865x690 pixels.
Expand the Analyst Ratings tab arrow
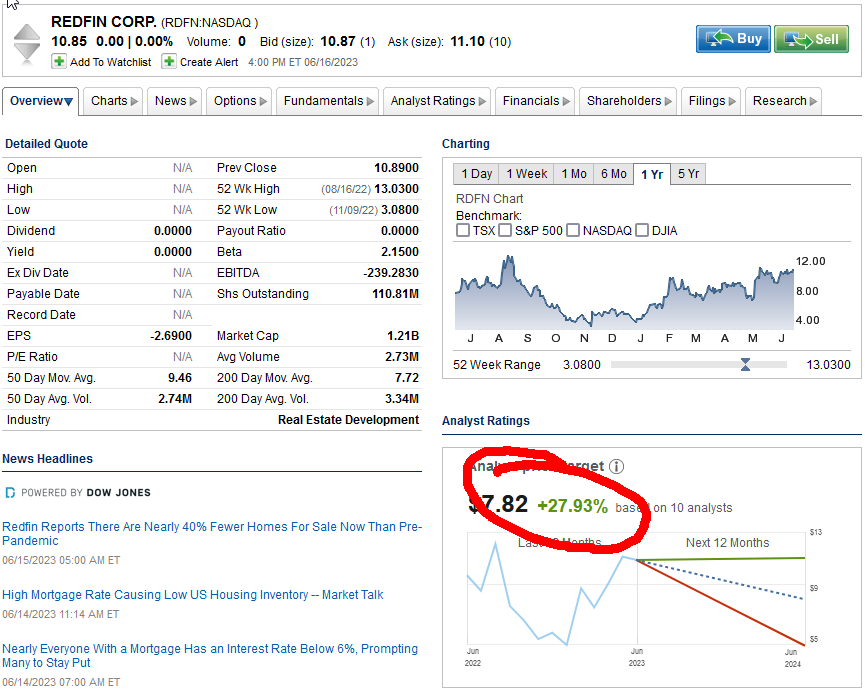(x=483, y=101)
